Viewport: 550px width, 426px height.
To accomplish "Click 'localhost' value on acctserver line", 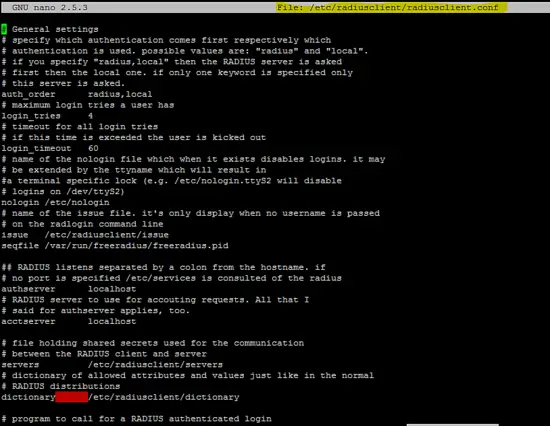I will [112, 321].
